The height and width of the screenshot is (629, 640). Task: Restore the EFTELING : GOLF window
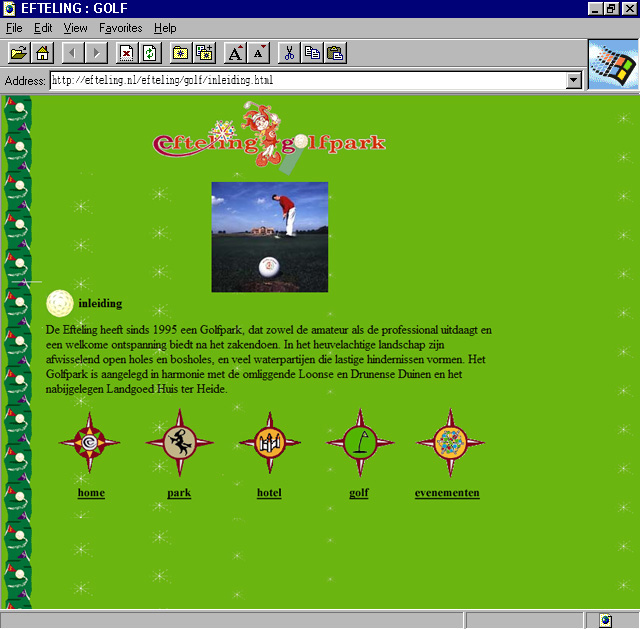611,9
